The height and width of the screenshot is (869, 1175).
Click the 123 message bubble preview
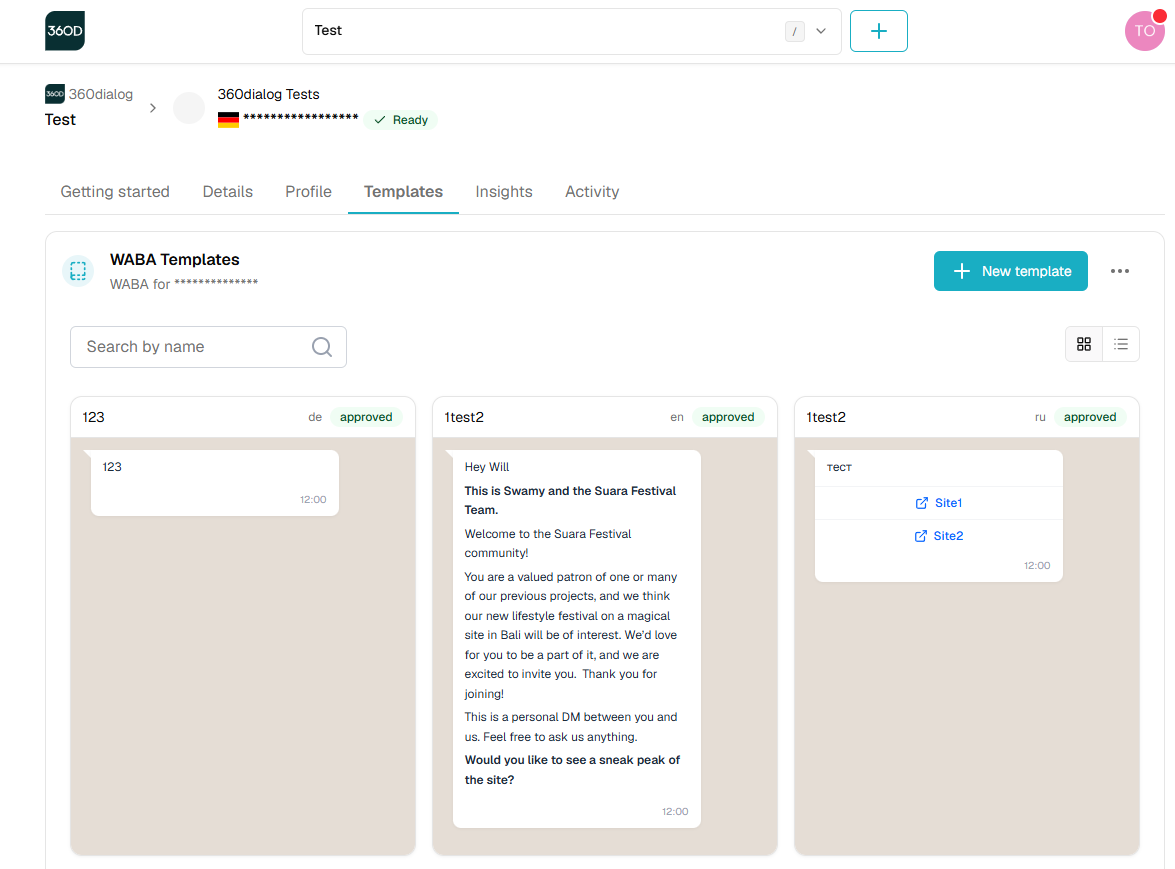point(215,483)
